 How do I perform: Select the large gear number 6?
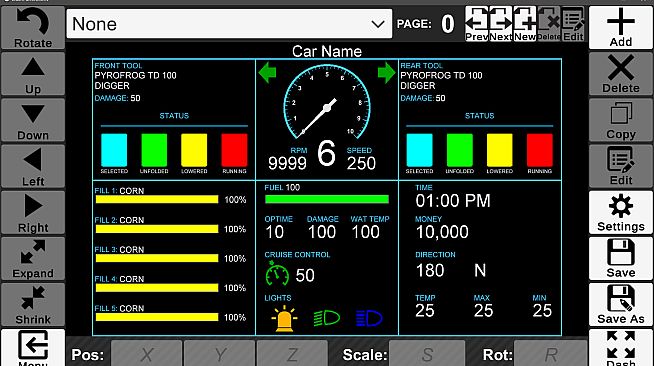click(x=326, y=153)
